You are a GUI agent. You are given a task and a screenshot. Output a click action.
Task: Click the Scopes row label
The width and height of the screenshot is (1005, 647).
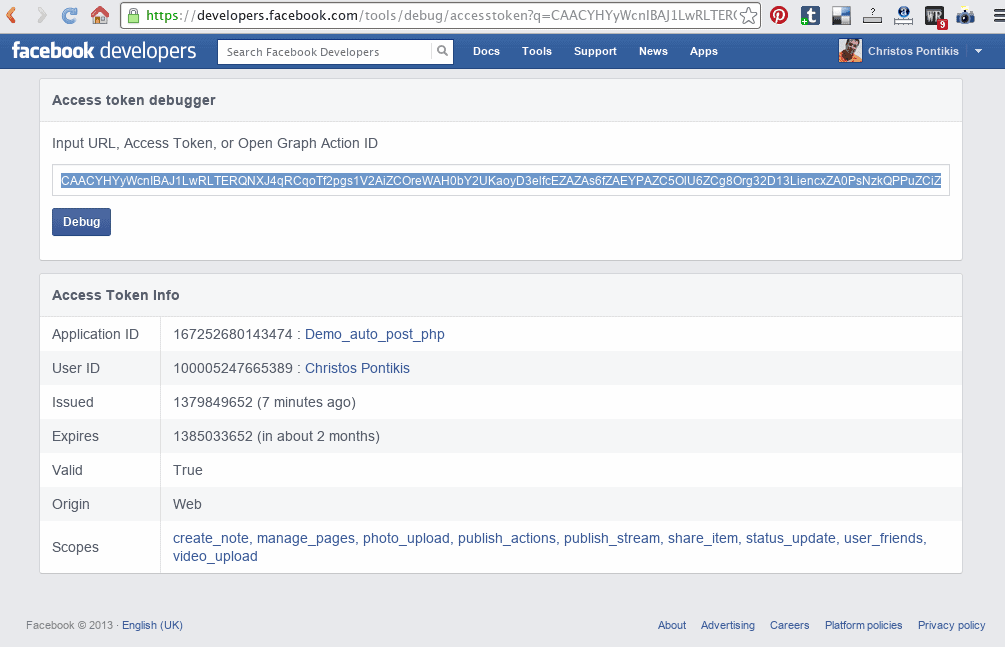click(x=76, y=547)
